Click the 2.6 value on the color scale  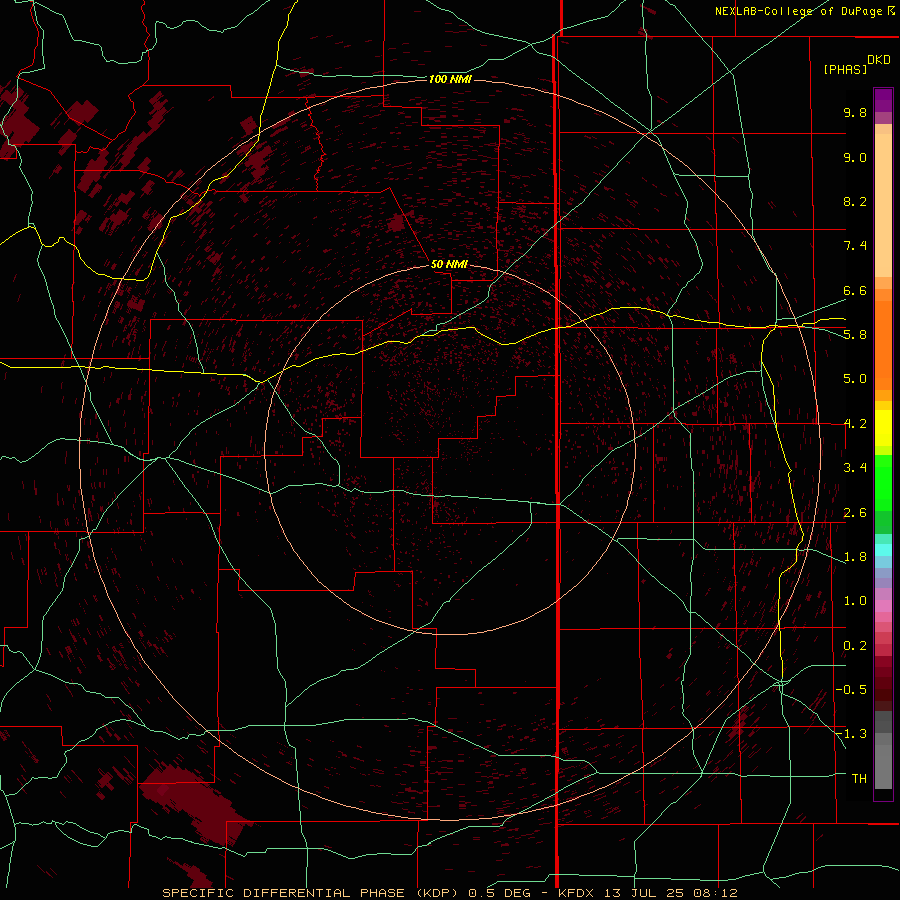855,513
